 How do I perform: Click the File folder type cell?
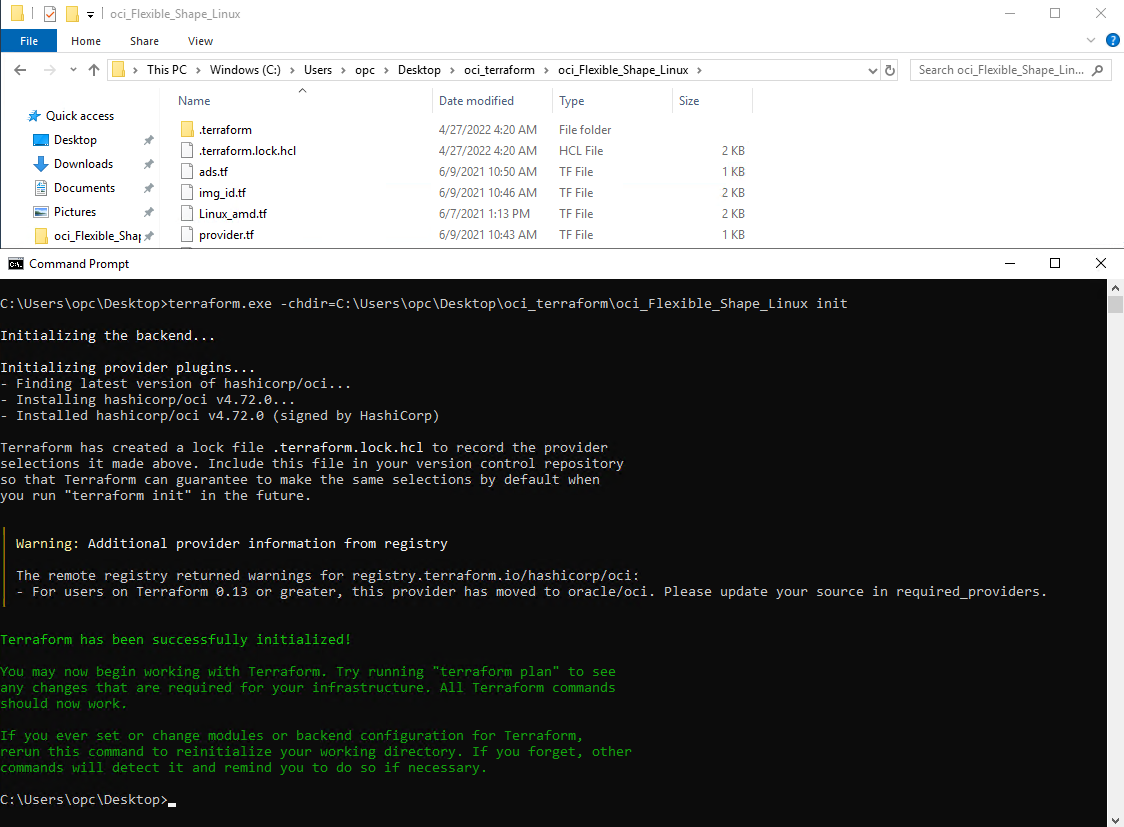(x=585, y=130)
